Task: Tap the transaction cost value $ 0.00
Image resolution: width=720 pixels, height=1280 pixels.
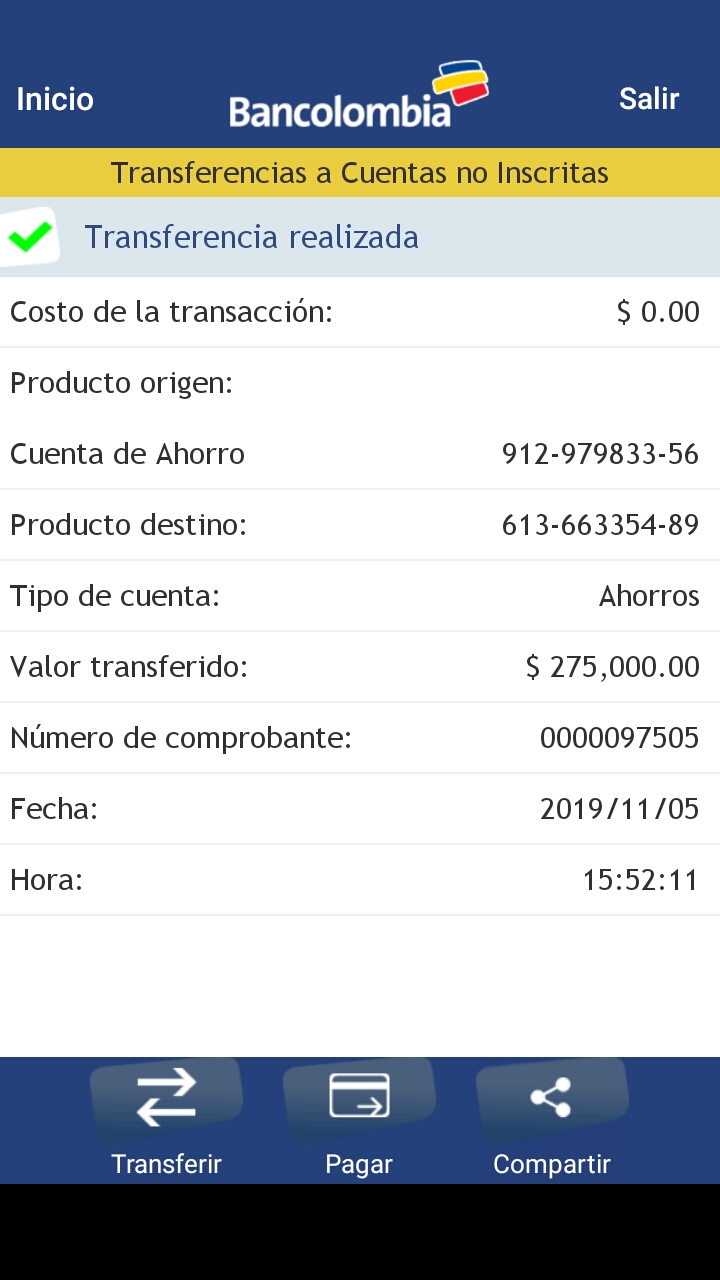Action: pyautogui.click(x=658, y=312)
